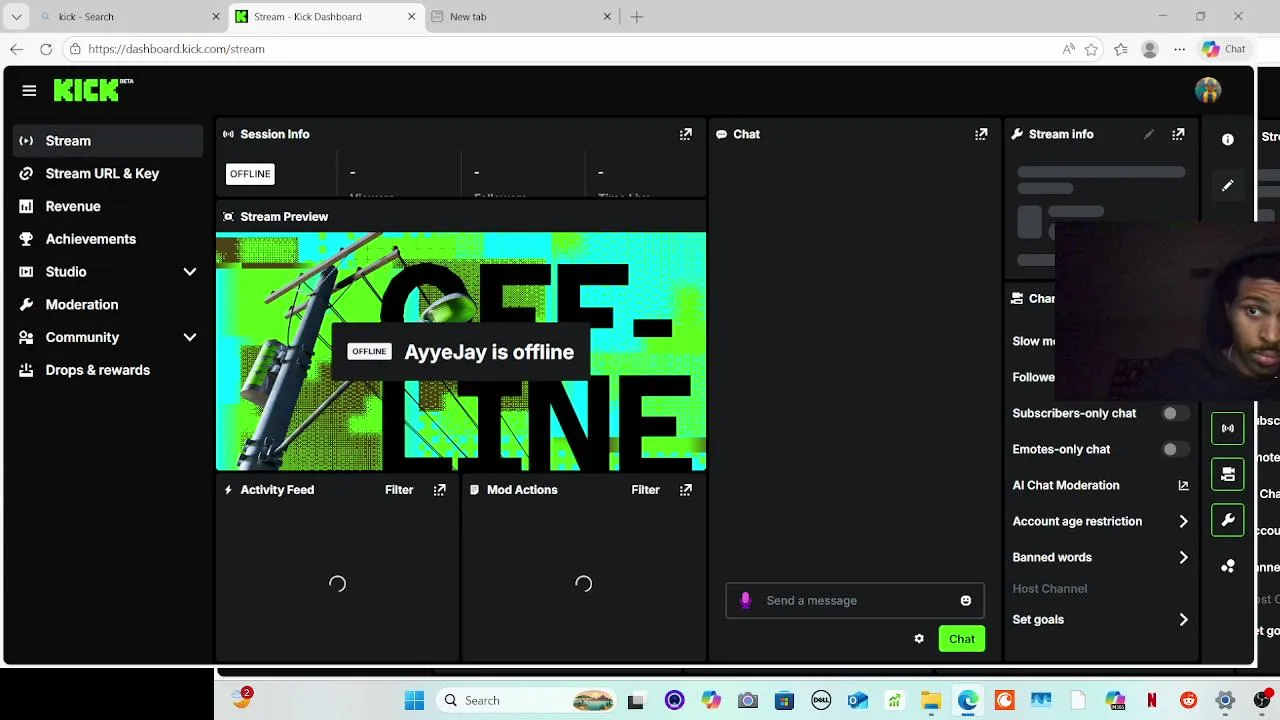This screenshot has height=720, width=1280.
Task: Click the broadcast signal icon in right sidebar
Action: point(1228,428)
